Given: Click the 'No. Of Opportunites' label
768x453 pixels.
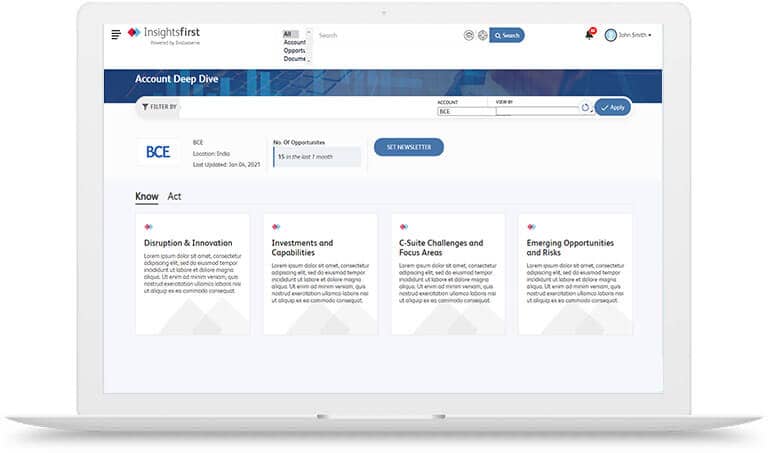Looking at the screenshot, I should (x=299, y=143).
